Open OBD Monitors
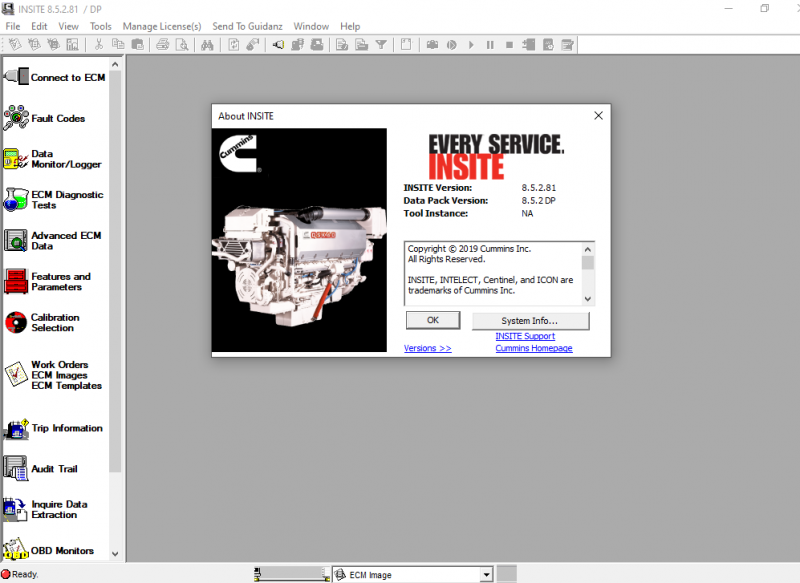The image size is (800, 583). point(48,550)
